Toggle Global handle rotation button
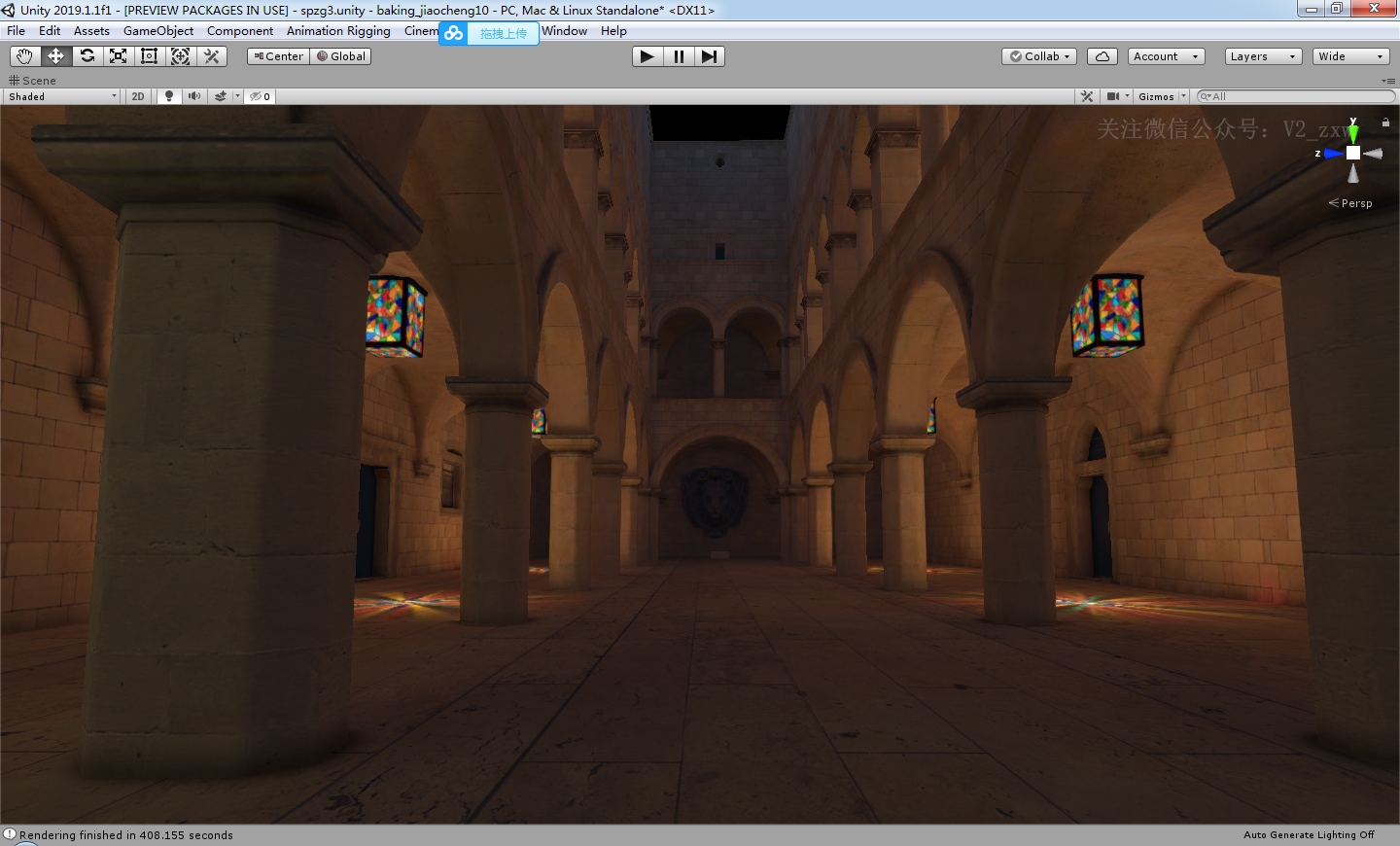 340,56
